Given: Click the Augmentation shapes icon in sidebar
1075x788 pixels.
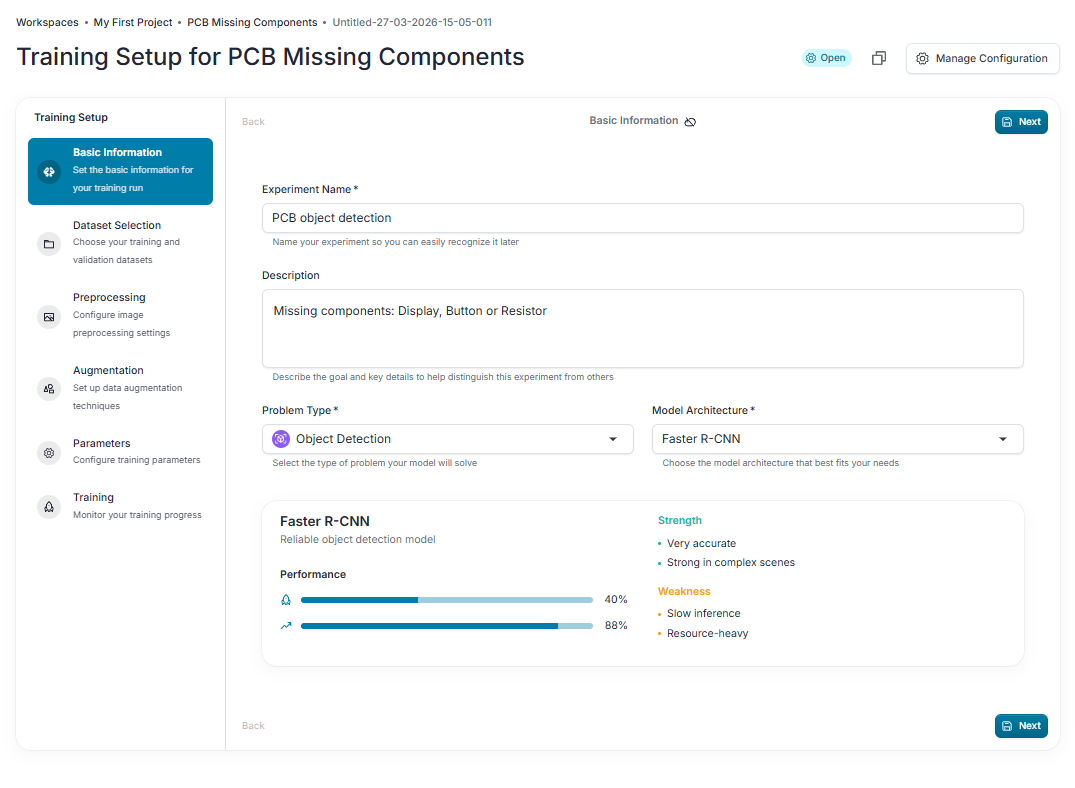Looking at the screenshot, I should (x=49, y=389).
